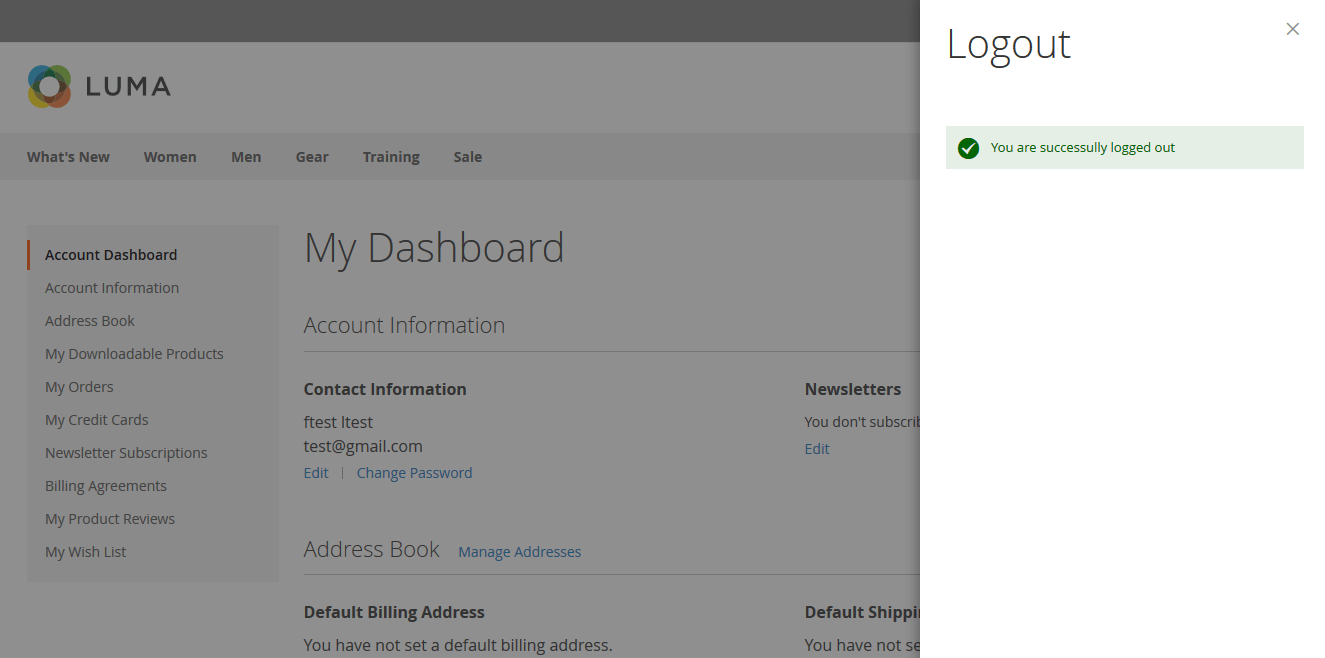
Task: Click Edit under Contact Information
Action: 316,473
